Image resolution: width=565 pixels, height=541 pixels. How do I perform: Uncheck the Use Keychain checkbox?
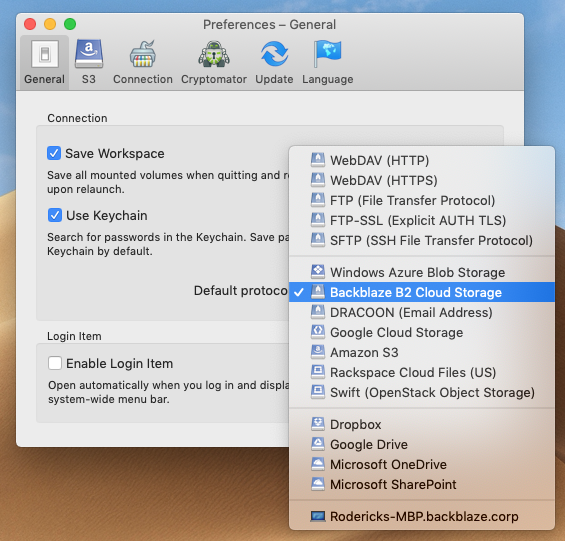[x=55, y=215]
